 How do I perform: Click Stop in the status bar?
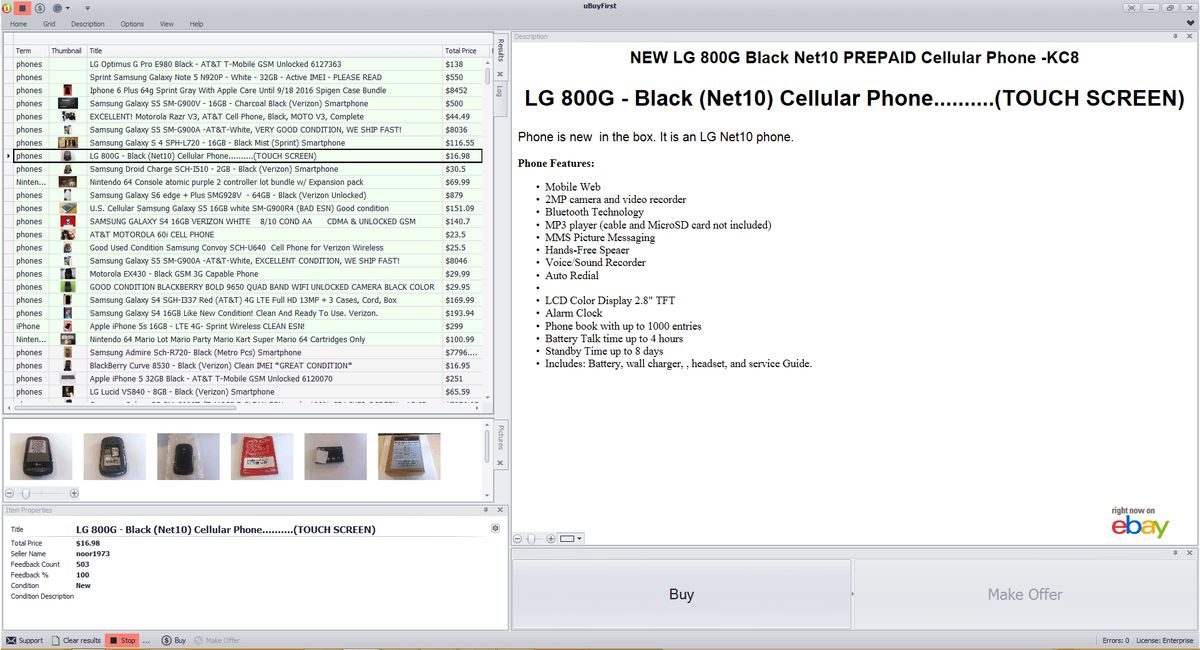(122, 640)
